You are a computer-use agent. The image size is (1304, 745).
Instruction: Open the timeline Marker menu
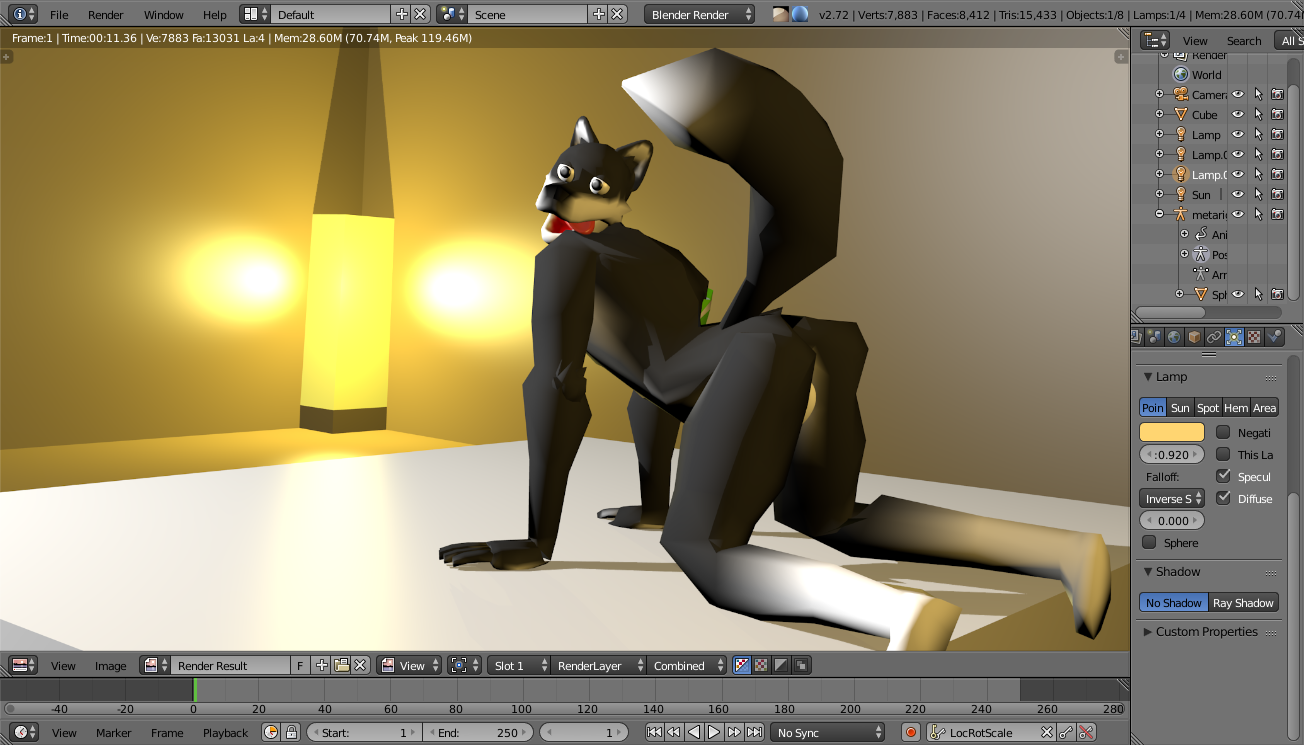[113, 733]
